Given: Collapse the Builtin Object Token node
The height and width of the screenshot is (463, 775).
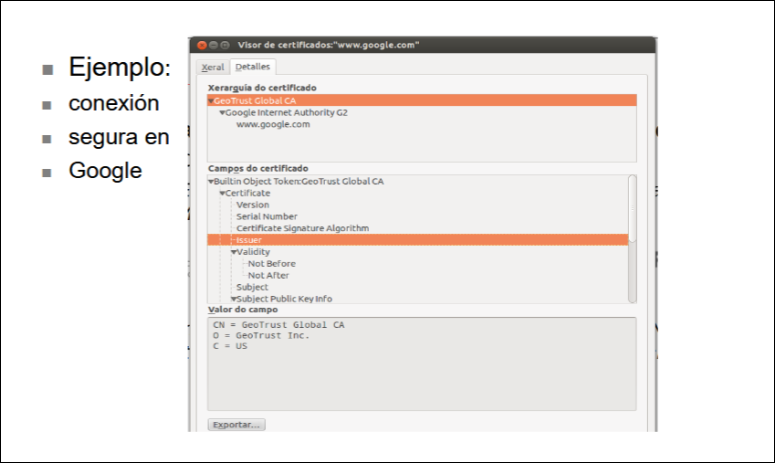Looking at the screenshot, I should coord(211,182).
